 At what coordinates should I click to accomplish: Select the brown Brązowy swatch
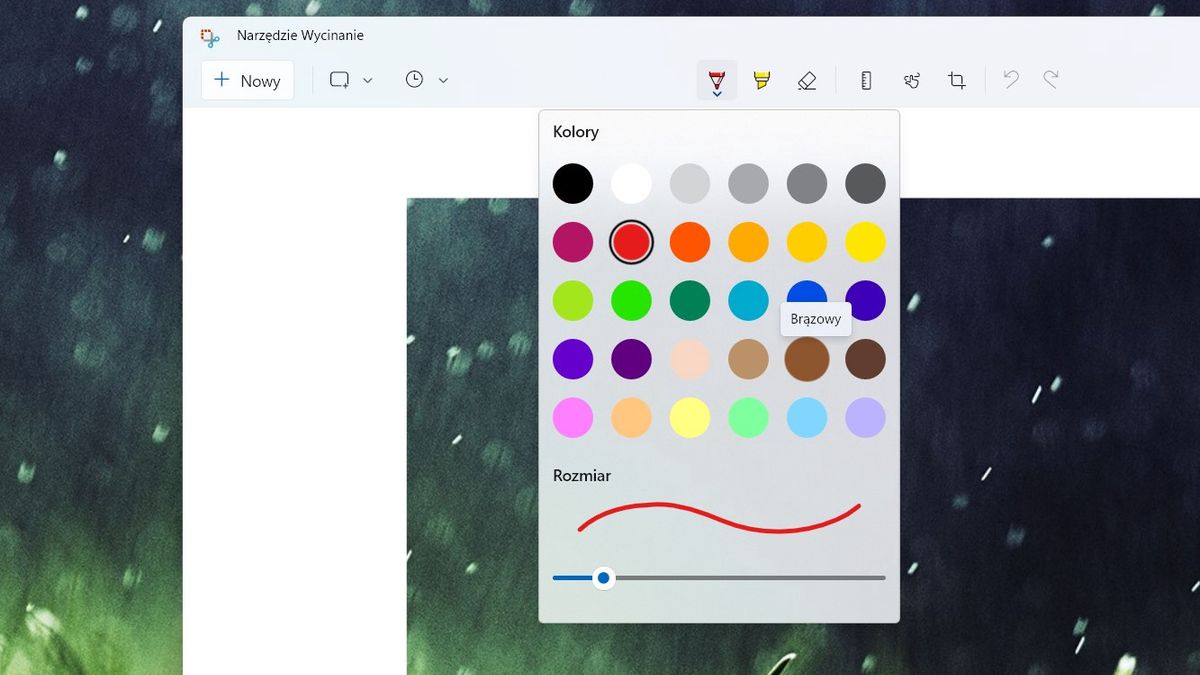pos(807,359)
